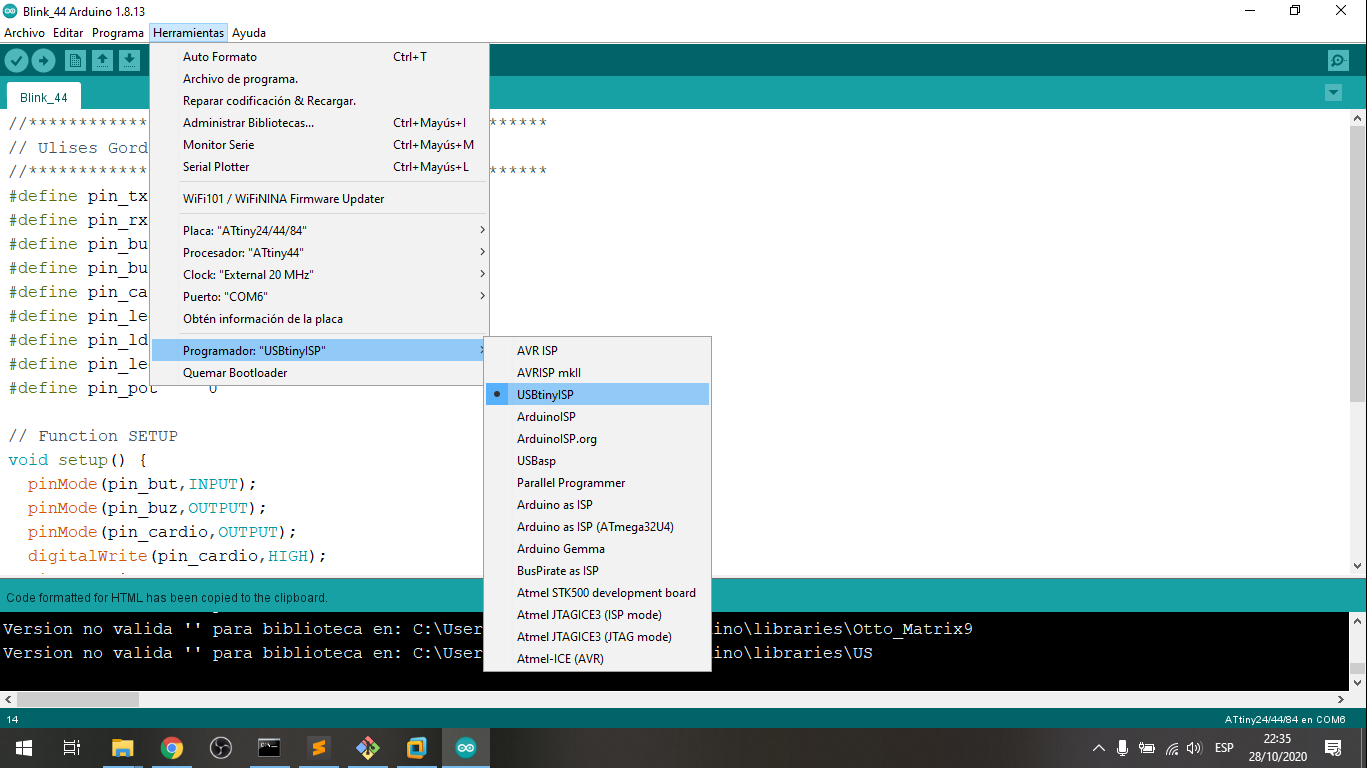Open WiFi101 / WiFiNINA Firmware Updater

point(320,199)
